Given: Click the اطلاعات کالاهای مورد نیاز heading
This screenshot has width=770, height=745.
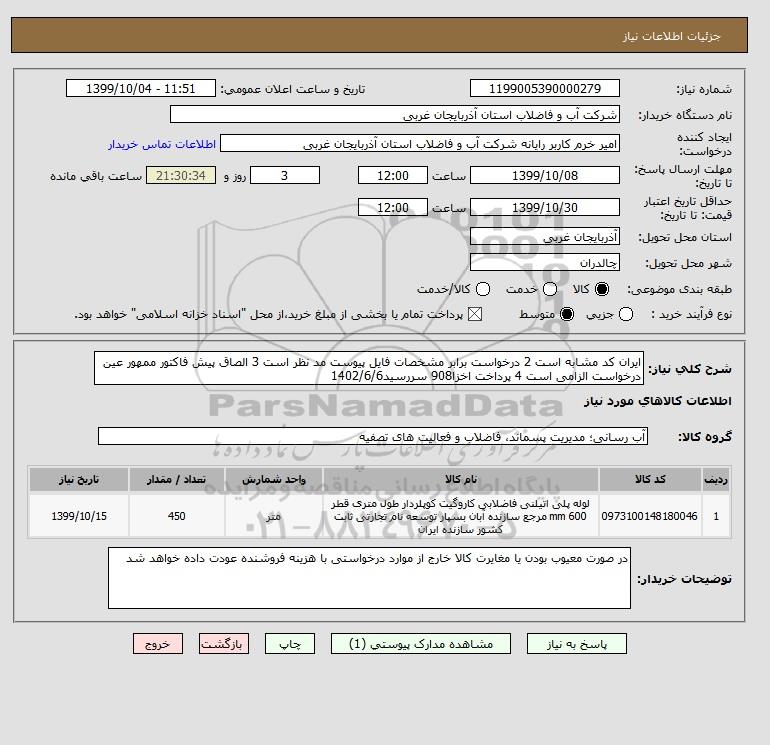Looking at the screenshot, I should coord(658,401).
